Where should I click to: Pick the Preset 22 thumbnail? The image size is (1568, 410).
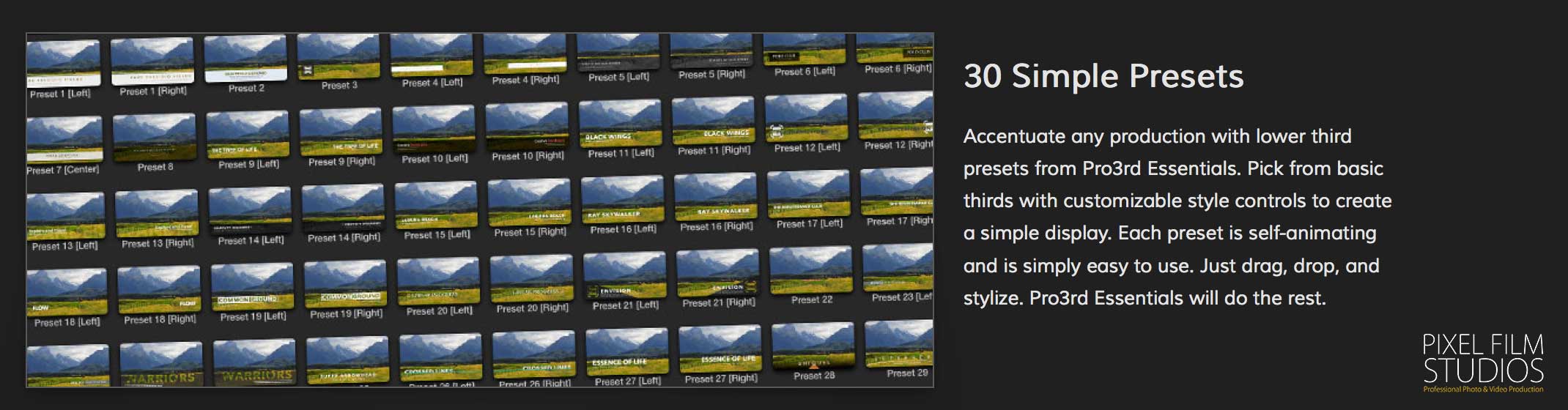click(811, 270)
